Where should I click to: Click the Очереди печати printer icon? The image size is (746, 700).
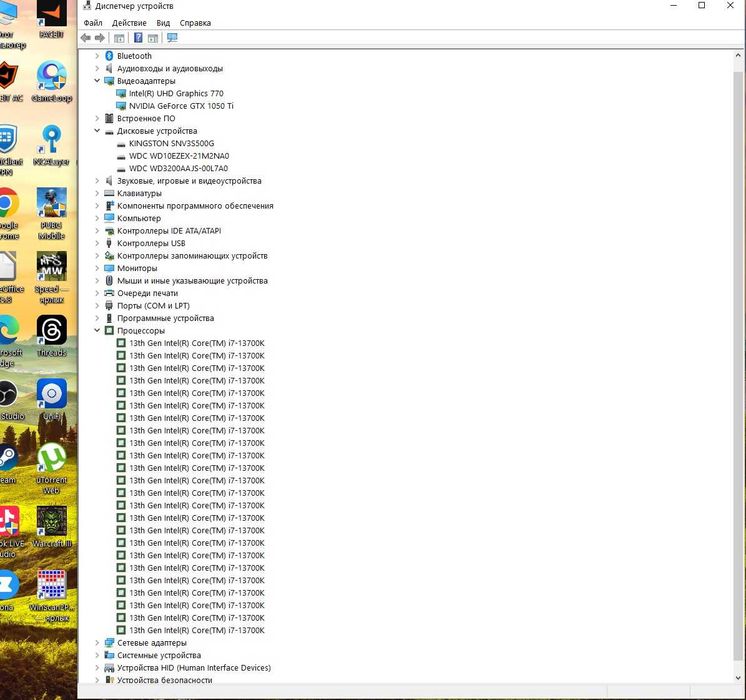point(109,293)
